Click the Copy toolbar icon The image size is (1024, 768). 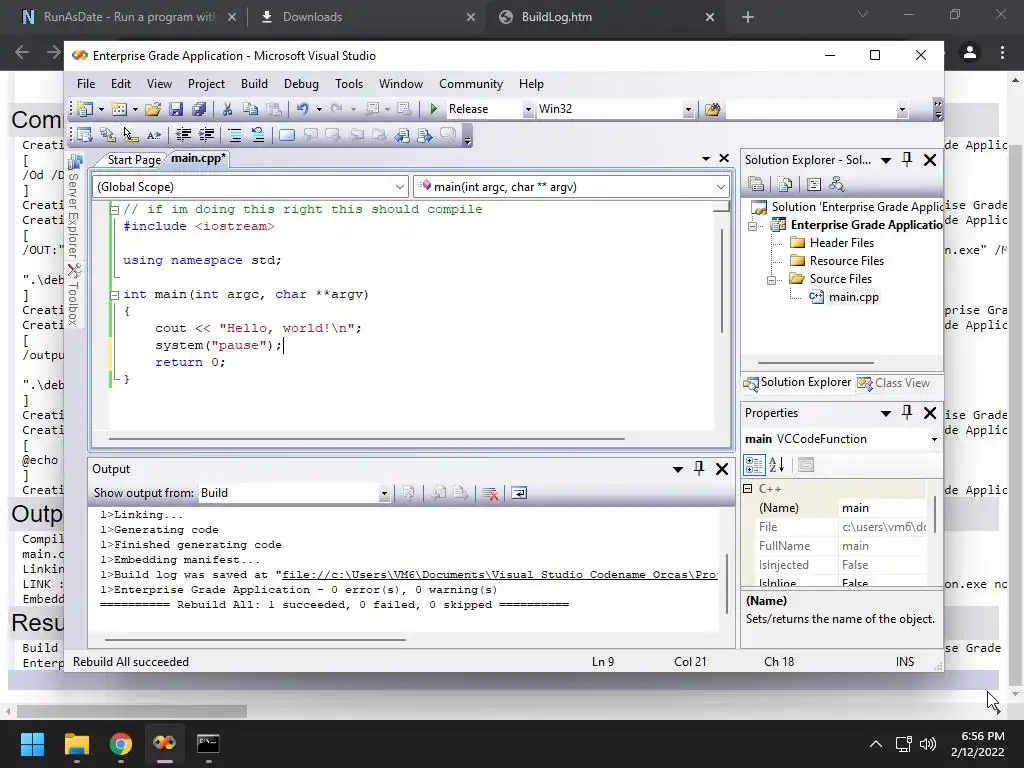click(250, 109)
